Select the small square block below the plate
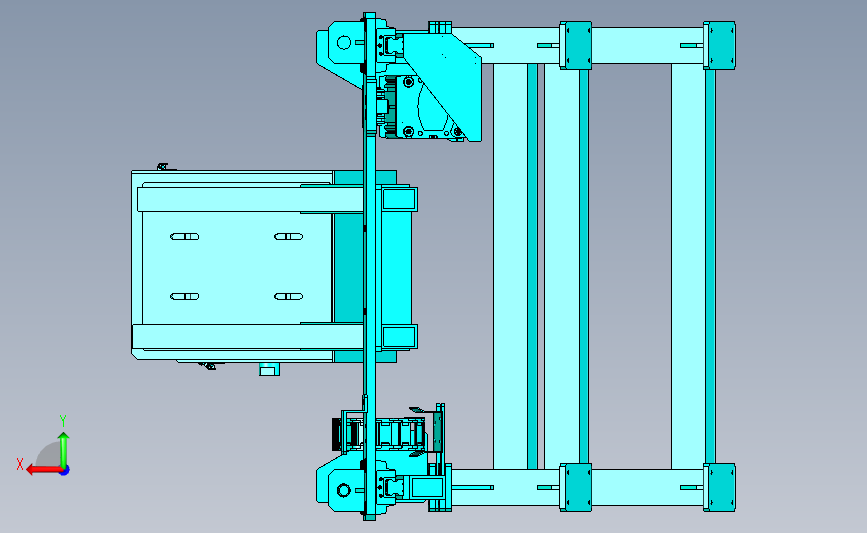Image resolution: width=867 pixels, height=533 pixels. point(270,369)
